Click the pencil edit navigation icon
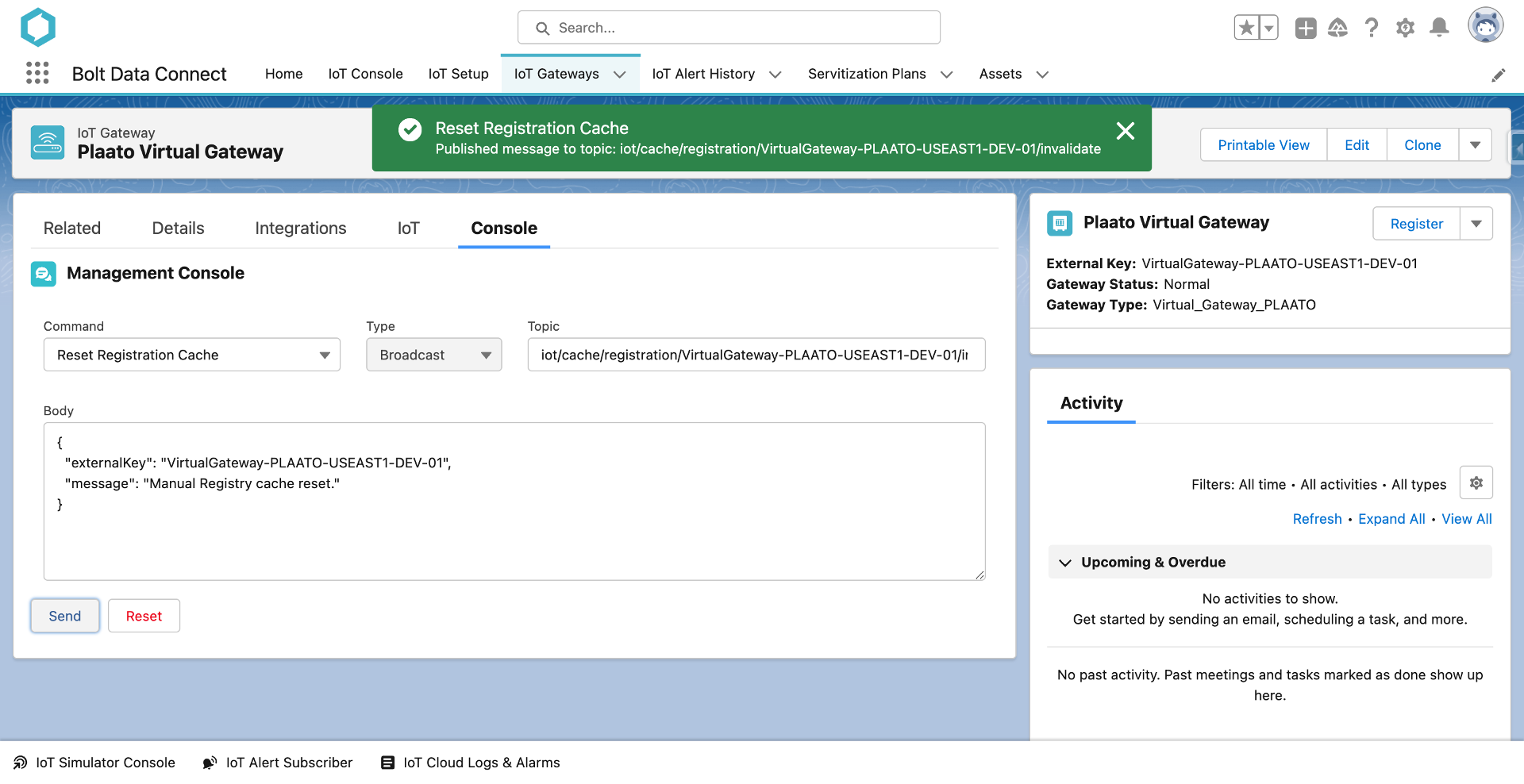1524x784 pixels. pos(1498,75)
